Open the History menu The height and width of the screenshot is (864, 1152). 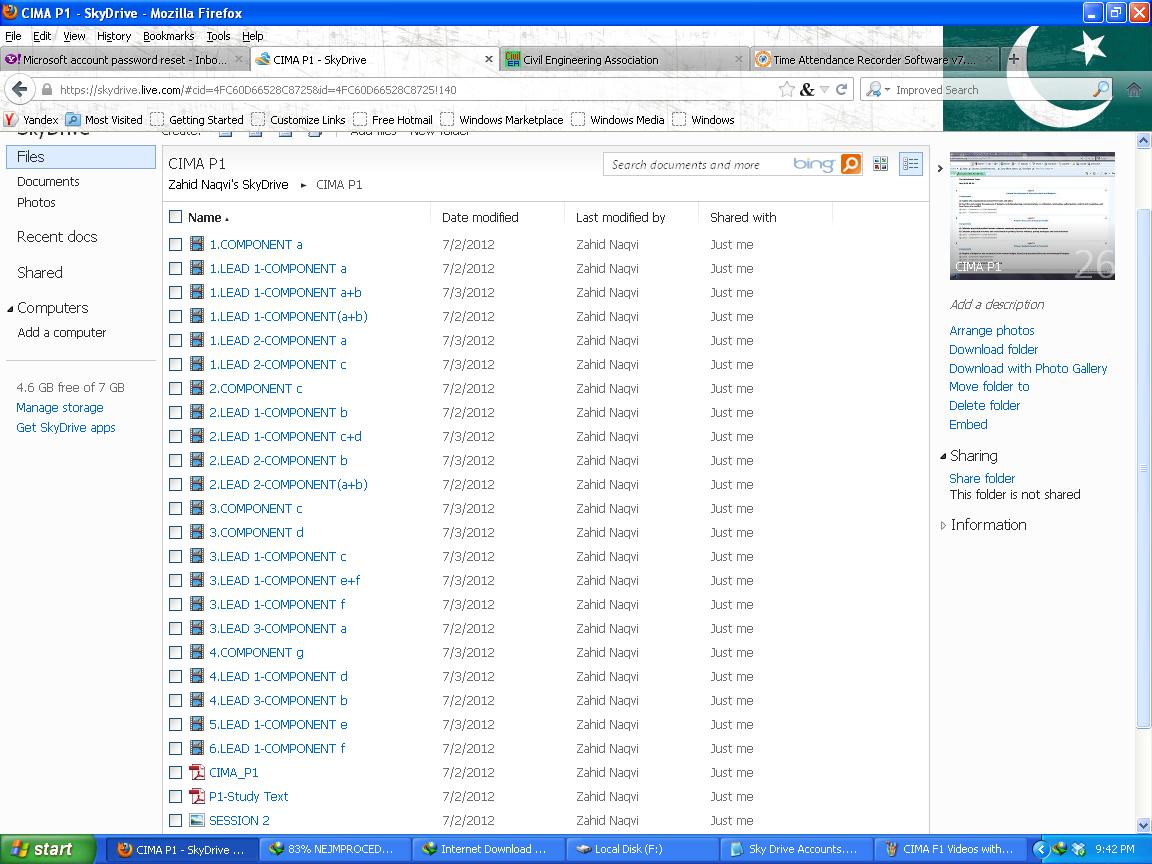(x=114, y=36)
